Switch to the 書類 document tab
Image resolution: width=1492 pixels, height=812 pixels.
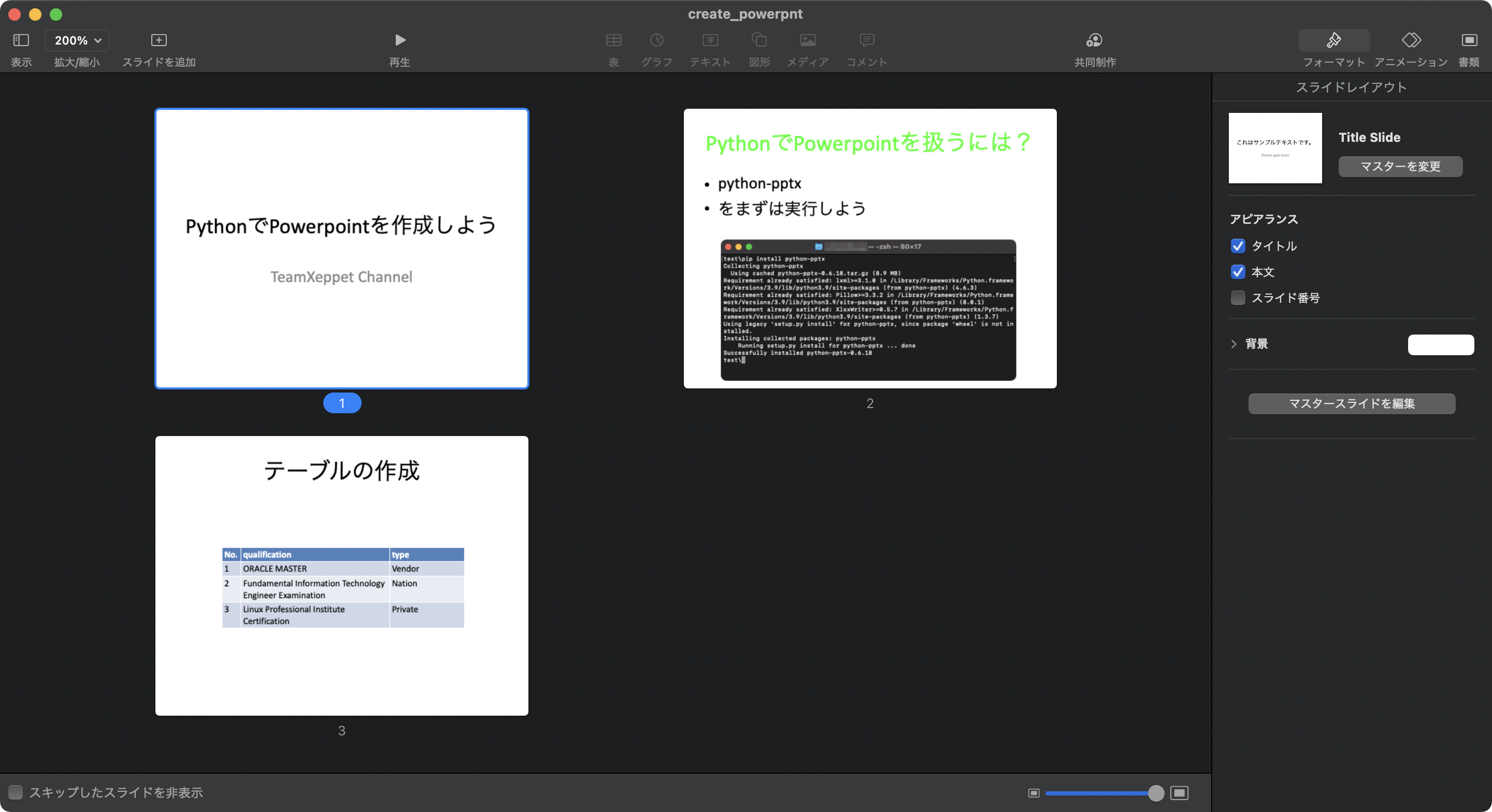point(1469,40)
